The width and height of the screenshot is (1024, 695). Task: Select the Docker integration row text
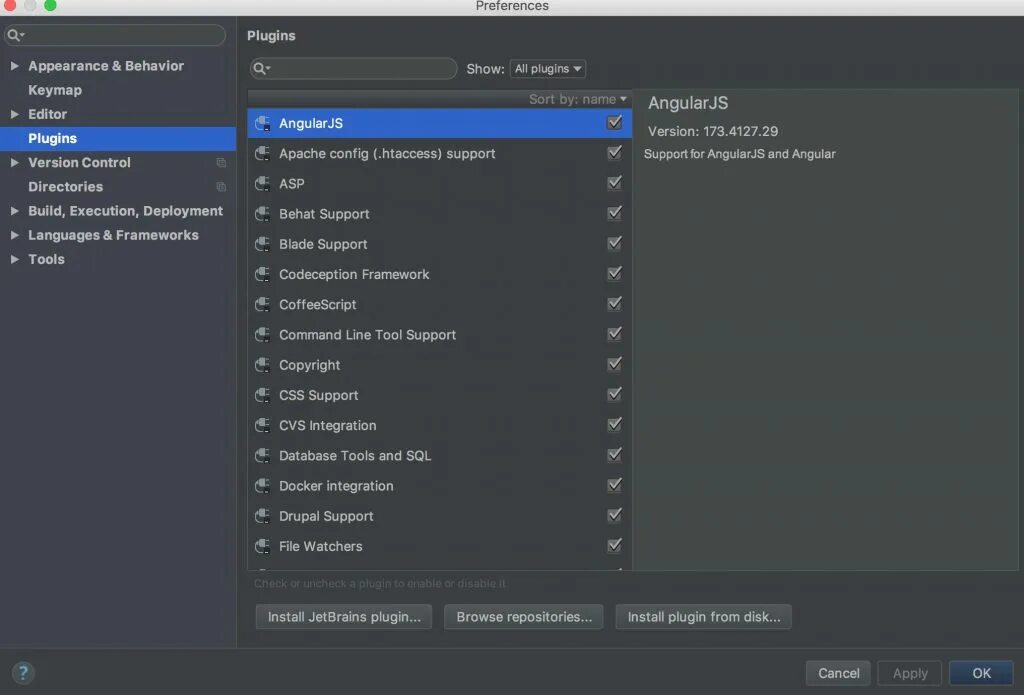click(x=336, y=486)
